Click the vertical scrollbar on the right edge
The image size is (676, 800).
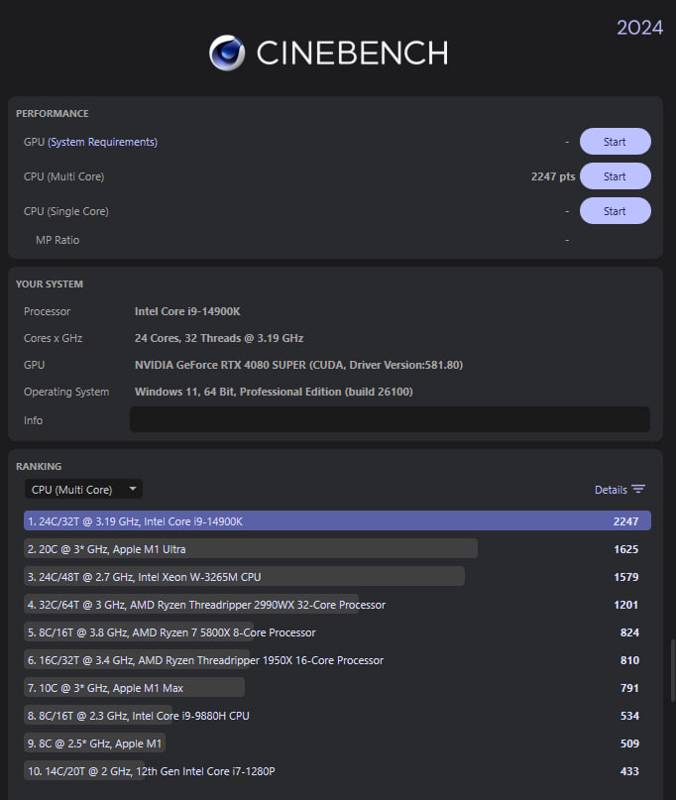pyautogui.click(x=672, y=670)
